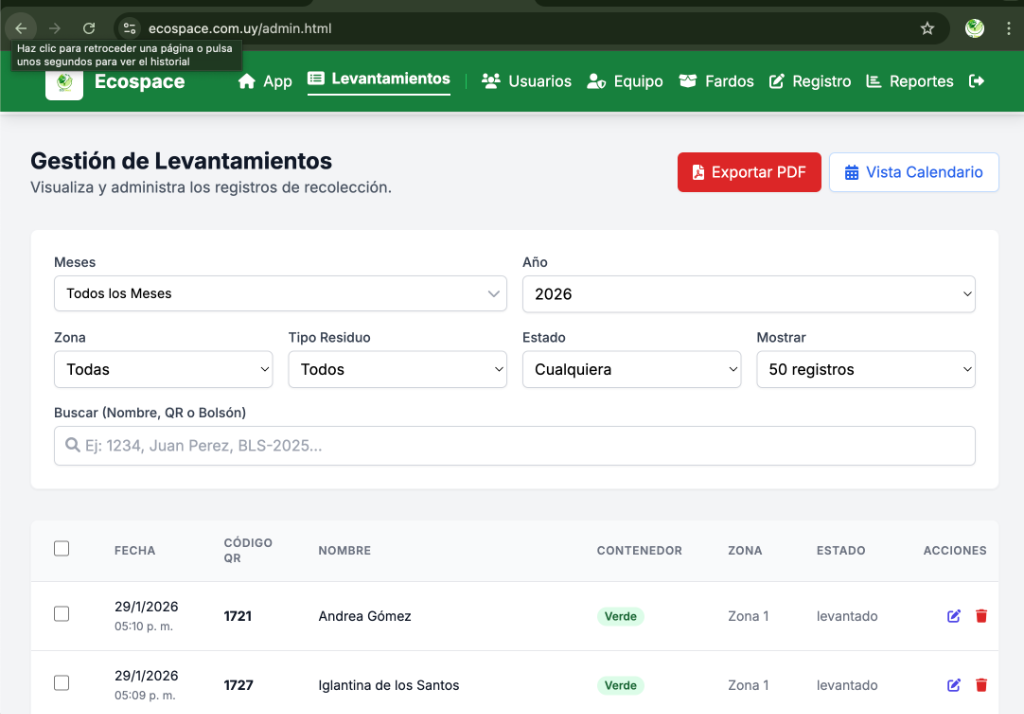The height and width of the screenshot is (714, 1024).
Task: Delete Iglantina de los Santos with trash icon
Action: click(981, 685)
